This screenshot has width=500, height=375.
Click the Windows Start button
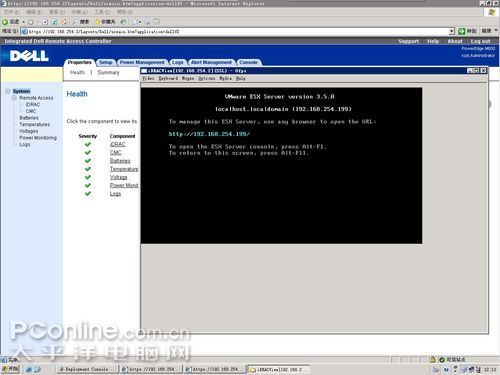coord(10,369)
